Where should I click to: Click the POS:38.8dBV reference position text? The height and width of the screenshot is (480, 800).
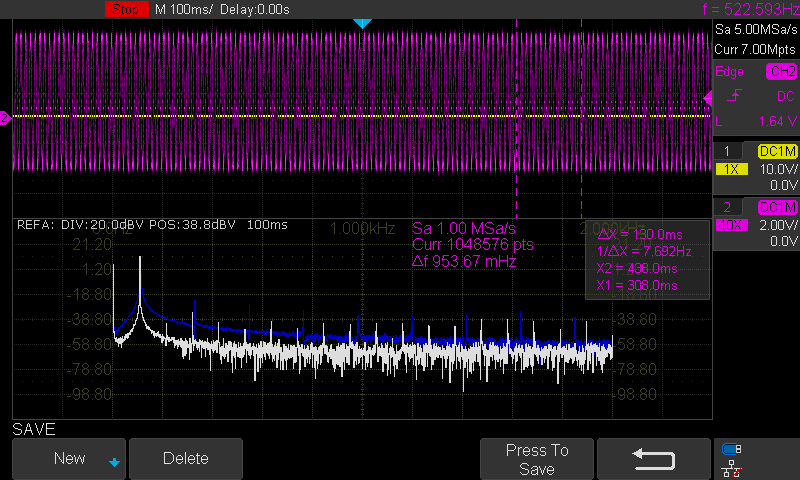192,225
